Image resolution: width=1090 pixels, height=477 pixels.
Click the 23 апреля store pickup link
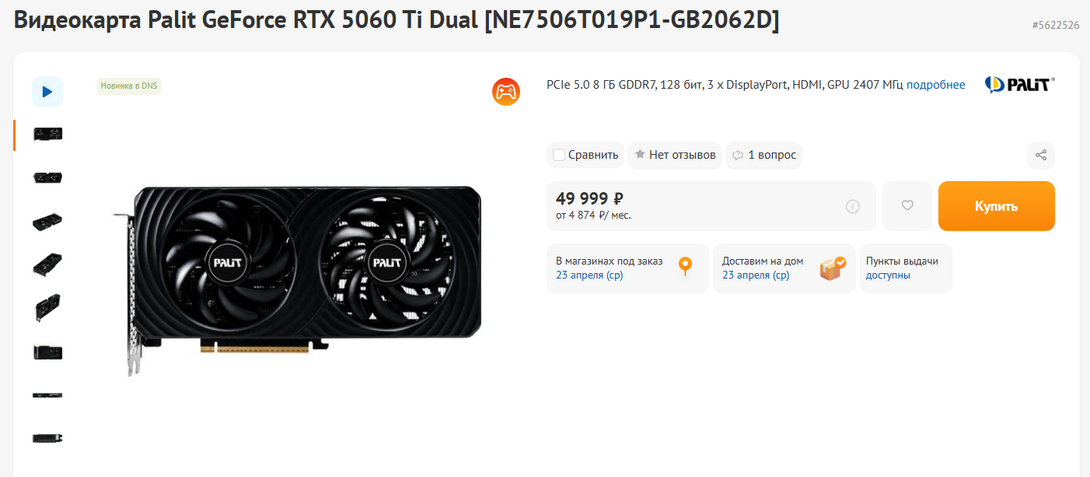(x=589, y=275)
